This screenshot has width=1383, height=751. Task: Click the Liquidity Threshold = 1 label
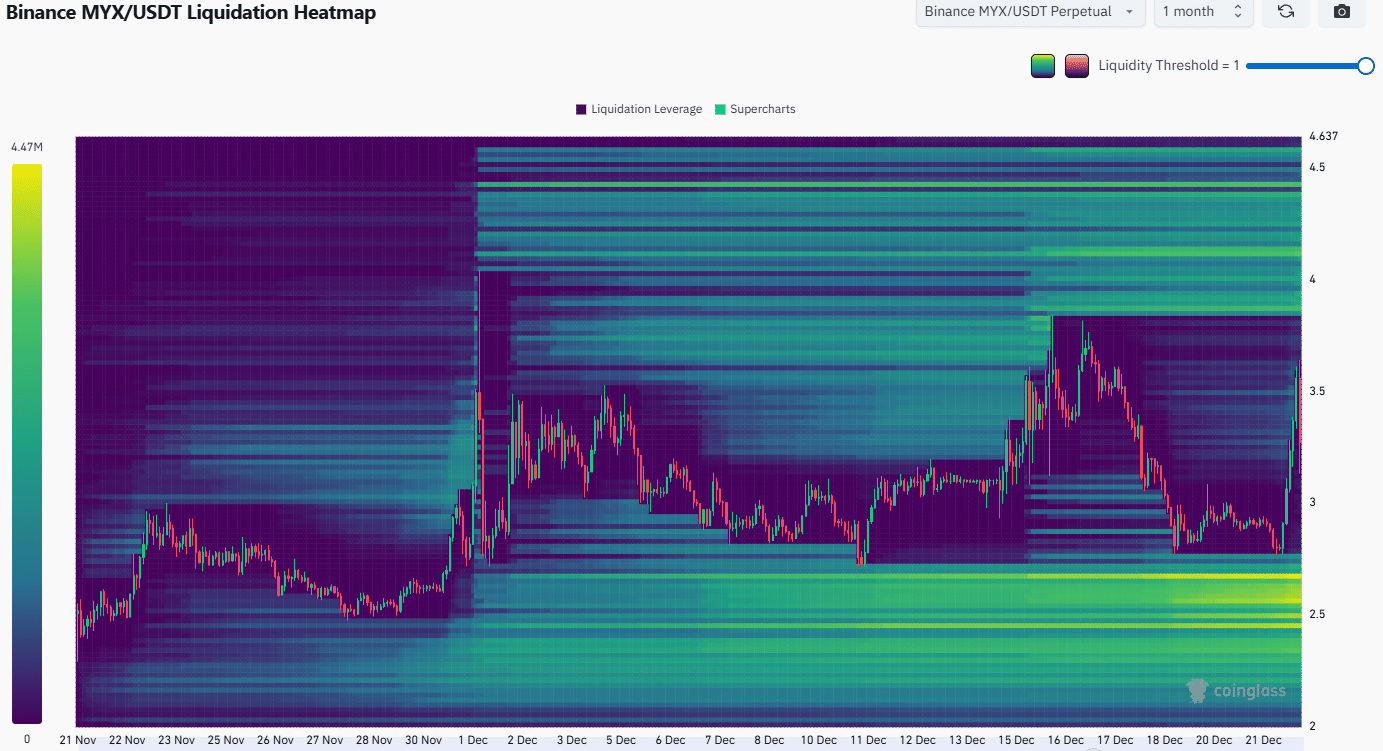coord(1169,66)
